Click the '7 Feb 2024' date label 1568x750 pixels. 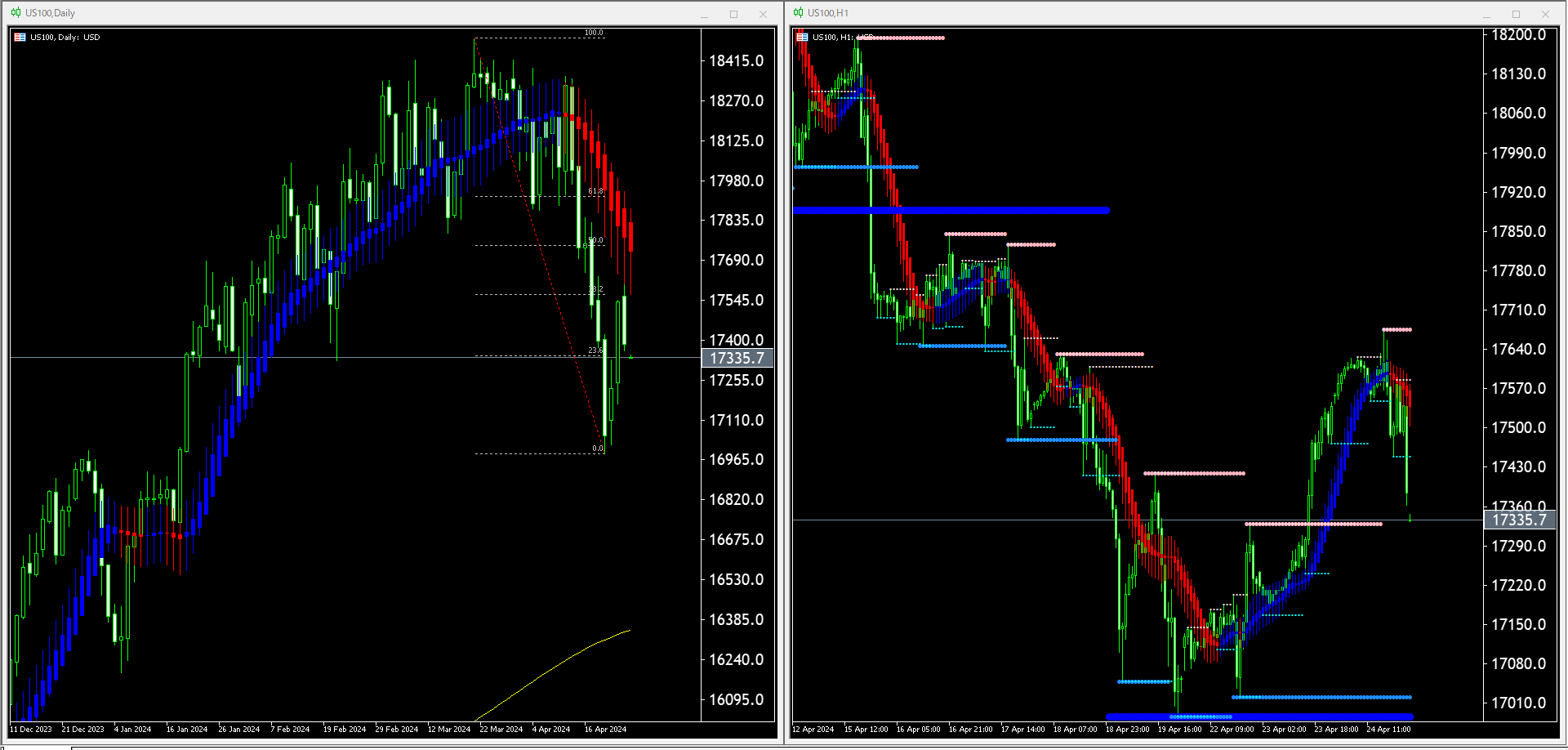click(291, 730)
